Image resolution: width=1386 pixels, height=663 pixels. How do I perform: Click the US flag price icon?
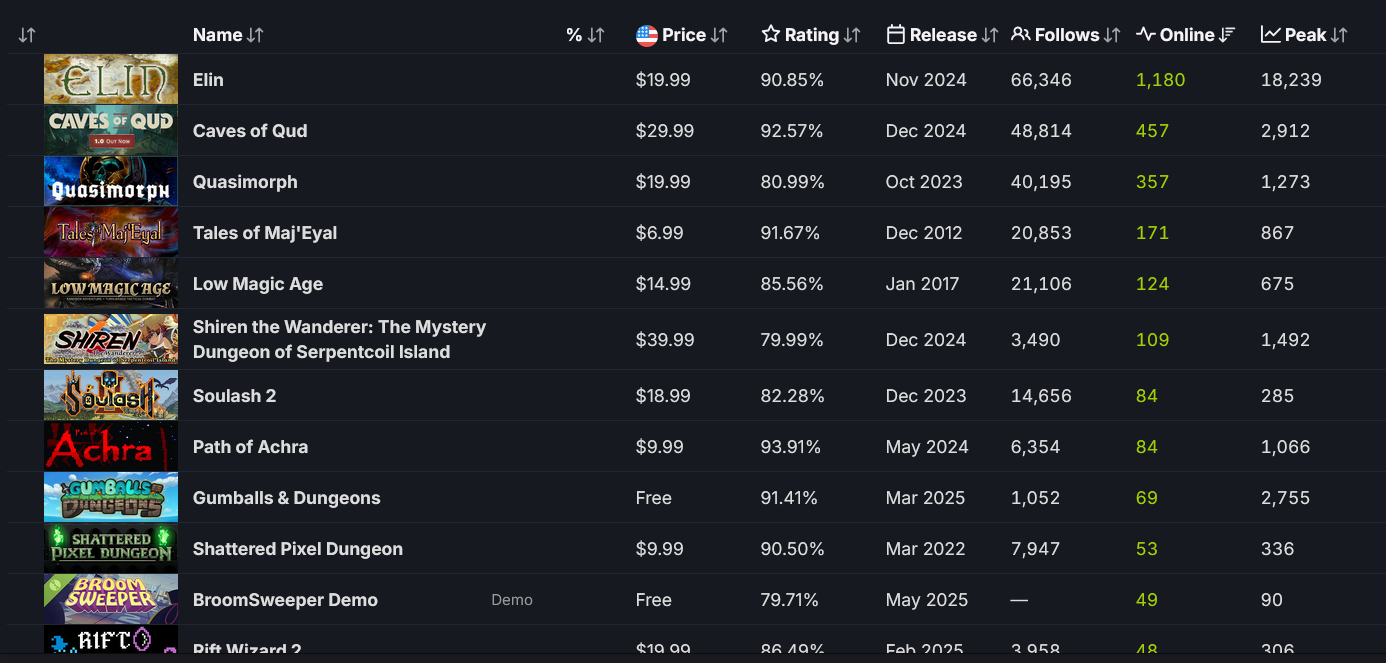click(647, 35)
